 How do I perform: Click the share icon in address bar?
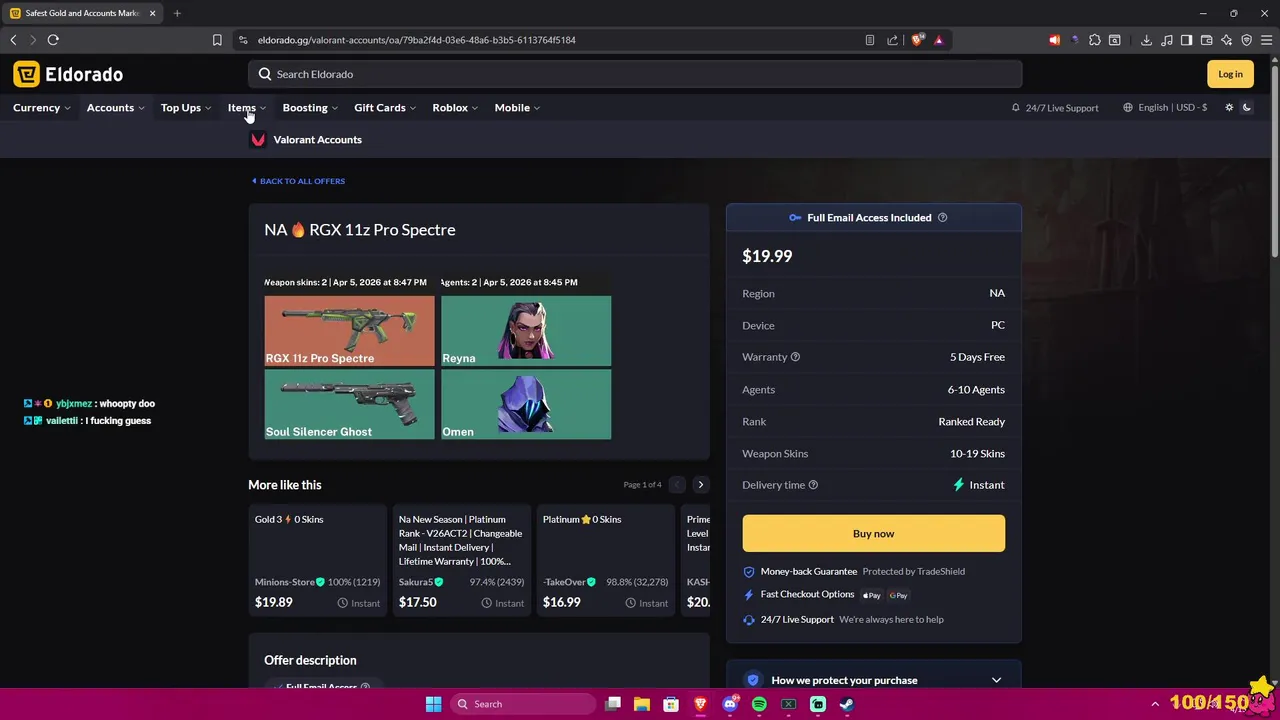[x=892, y=40]
